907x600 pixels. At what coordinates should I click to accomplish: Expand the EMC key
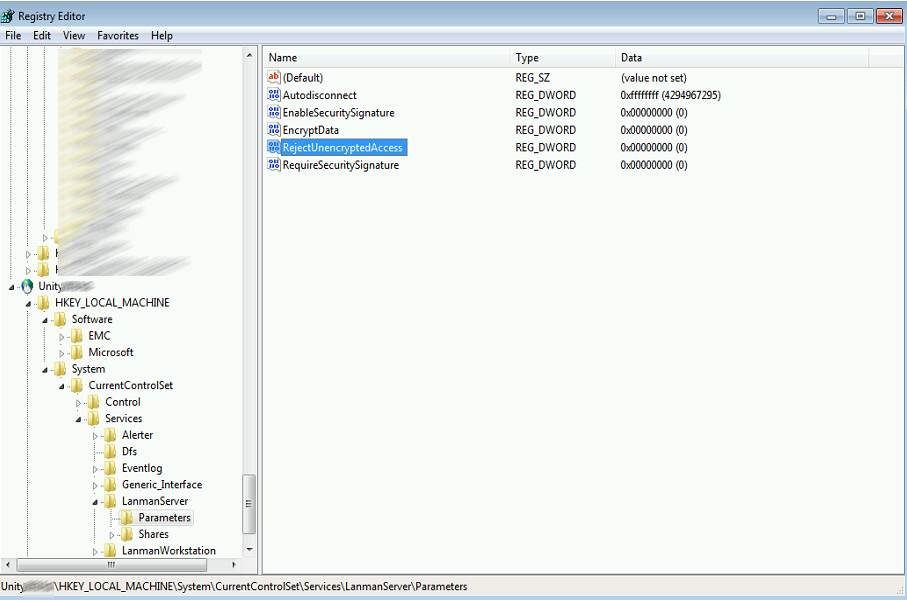[61, 337]
